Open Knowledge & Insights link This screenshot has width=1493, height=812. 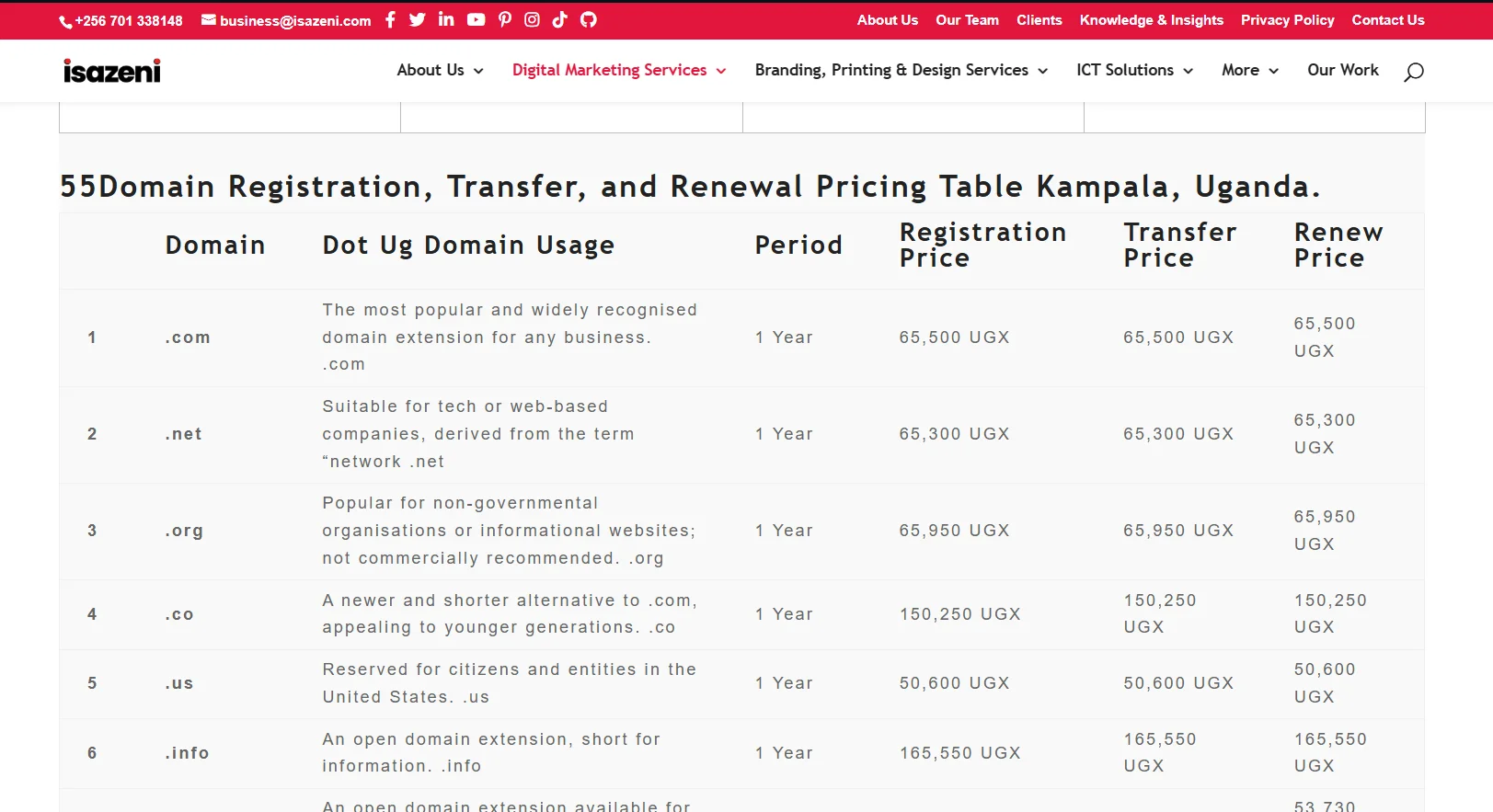pyautogui.click(x=1152, y=20)
